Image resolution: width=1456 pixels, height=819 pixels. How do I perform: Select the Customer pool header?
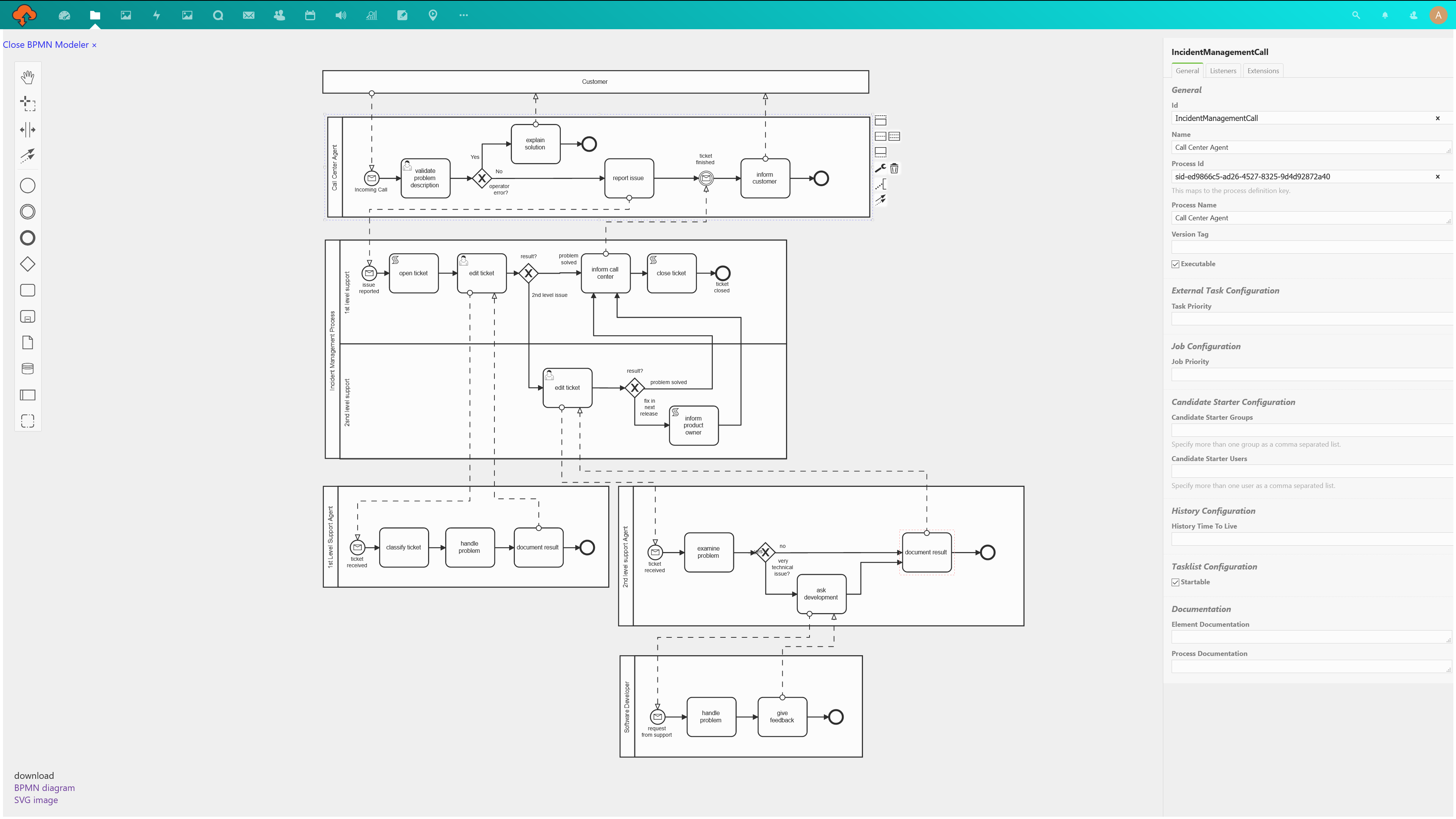point(595,82)
